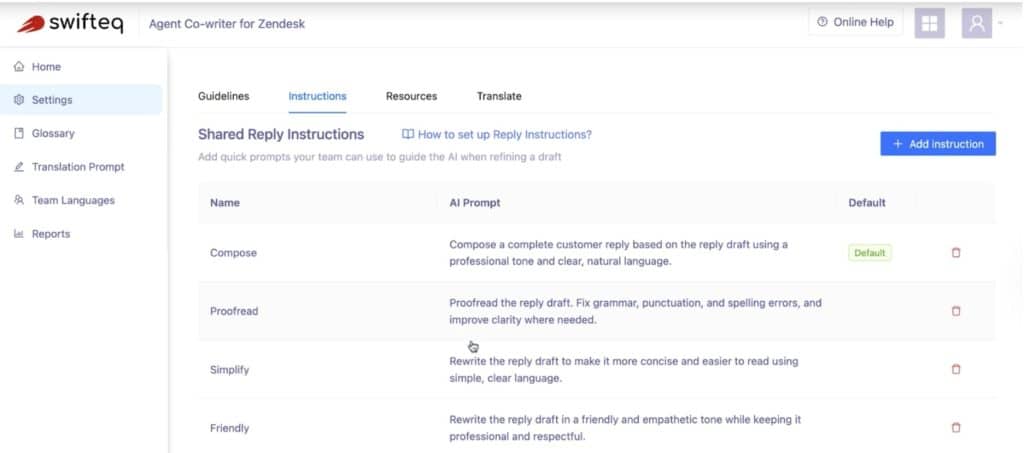Click the Default column header
The image size is (1024, 453).
point(867,203)
